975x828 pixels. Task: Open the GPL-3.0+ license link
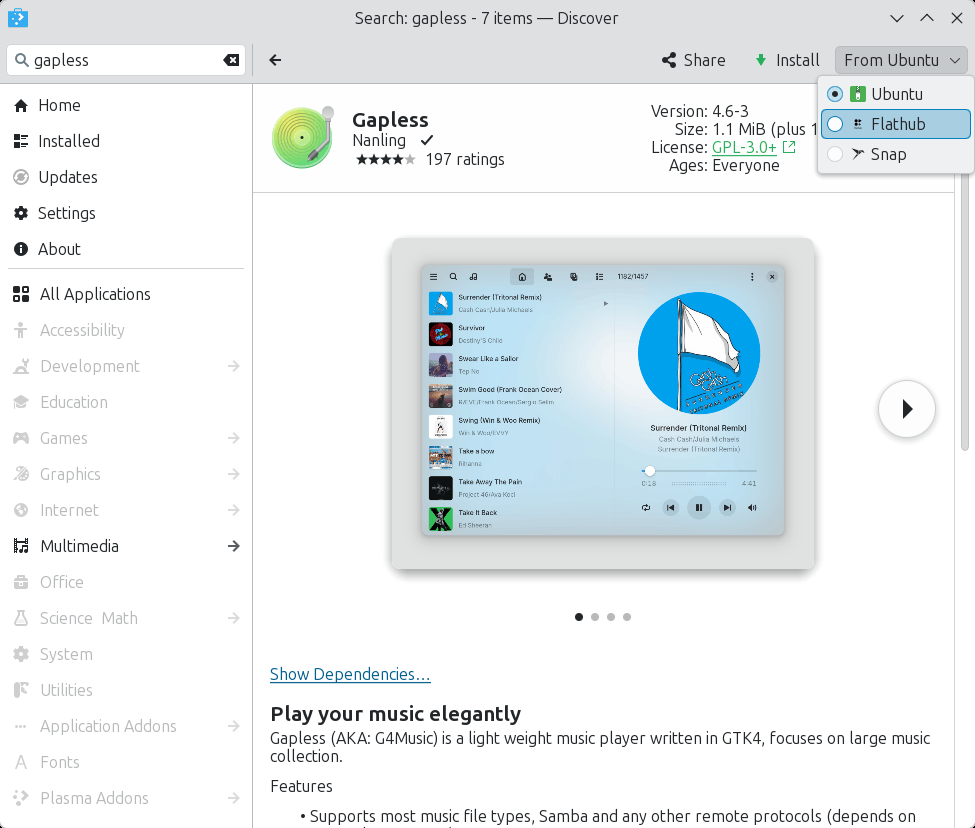tap(744, 147)
